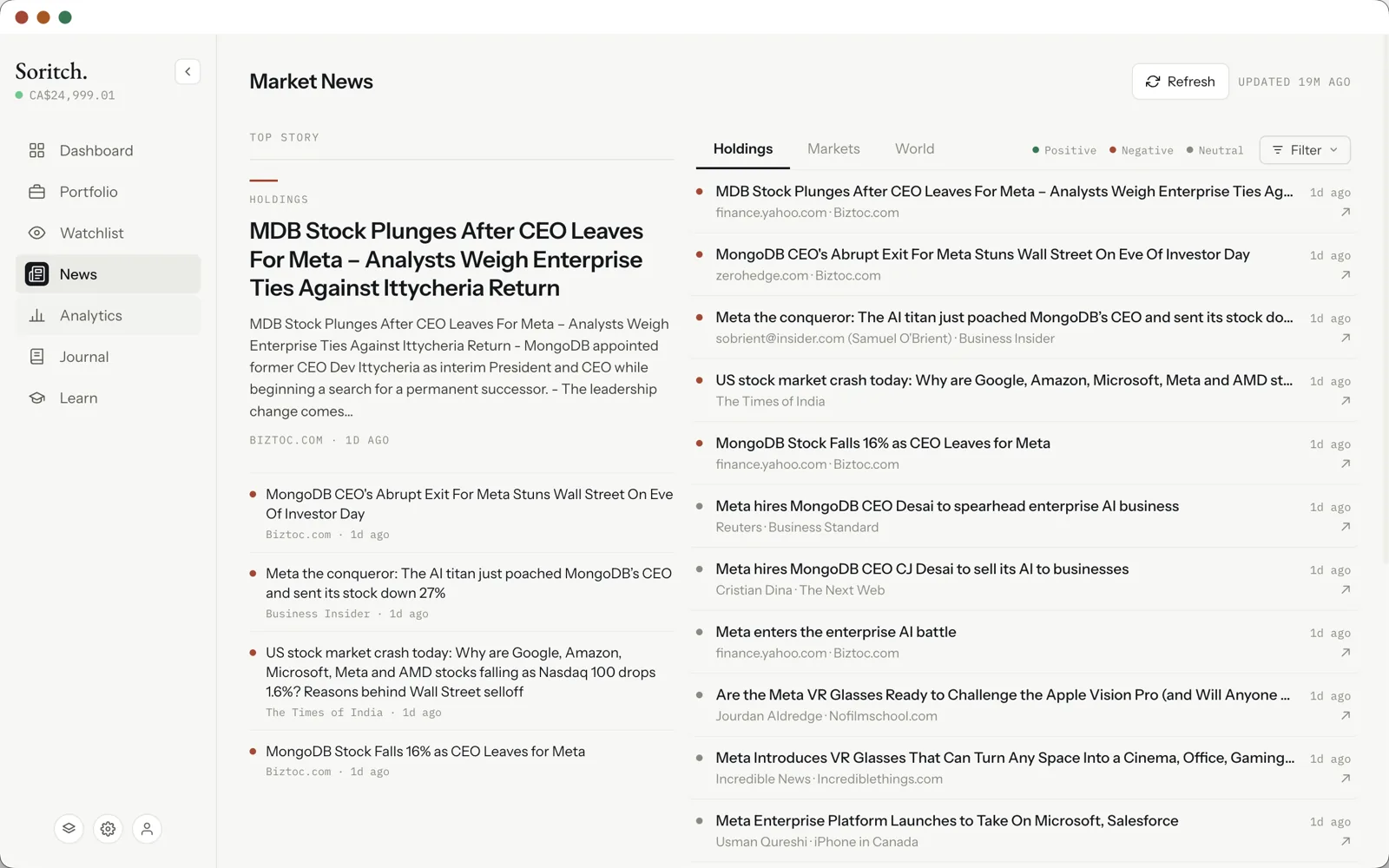Screen dimensions: 1389x868
Task: Open the top story headline MDB Stock Plunges
Action: click(x=446, y=260)
